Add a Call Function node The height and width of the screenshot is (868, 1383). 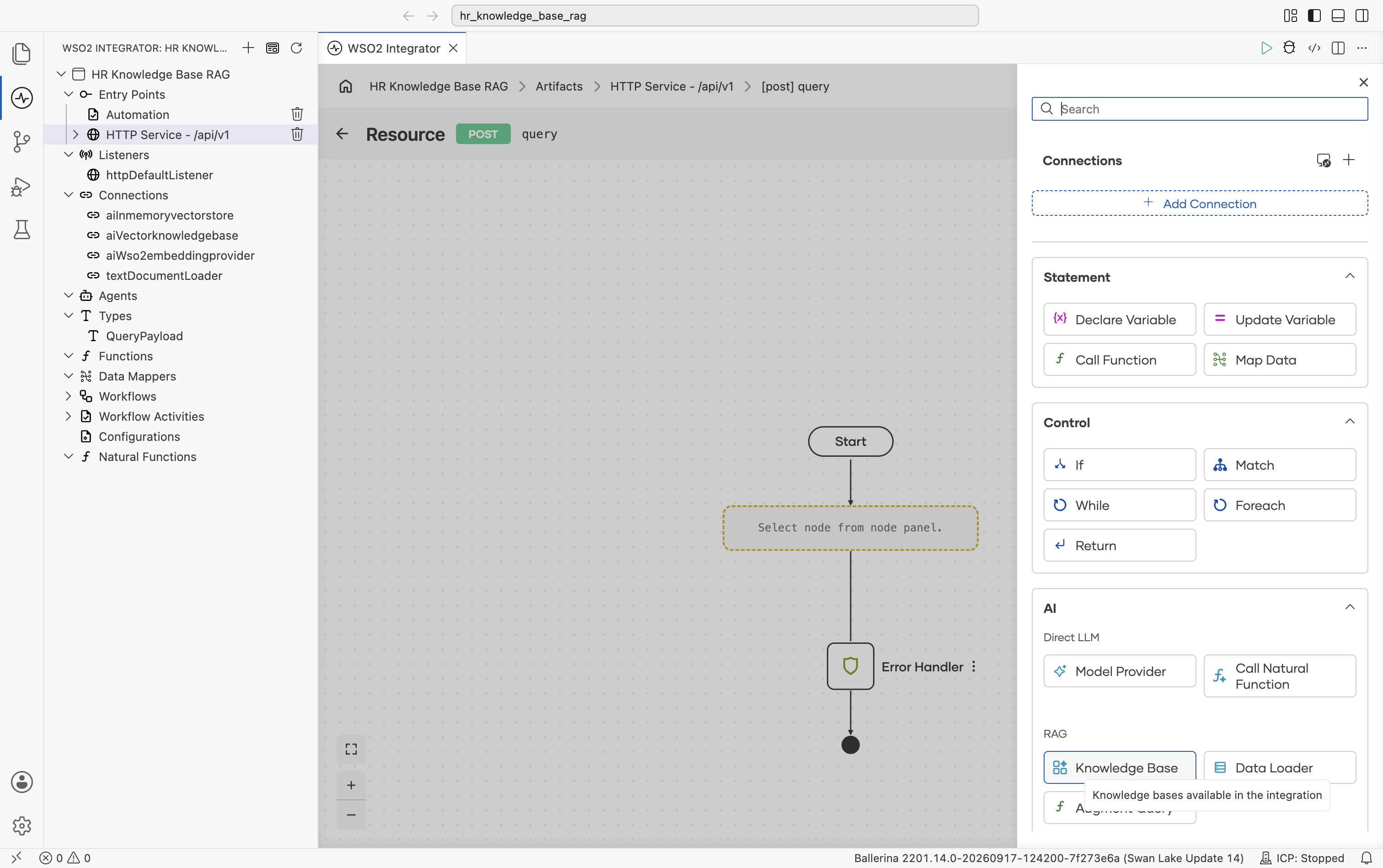click(x=1119, y=359)
